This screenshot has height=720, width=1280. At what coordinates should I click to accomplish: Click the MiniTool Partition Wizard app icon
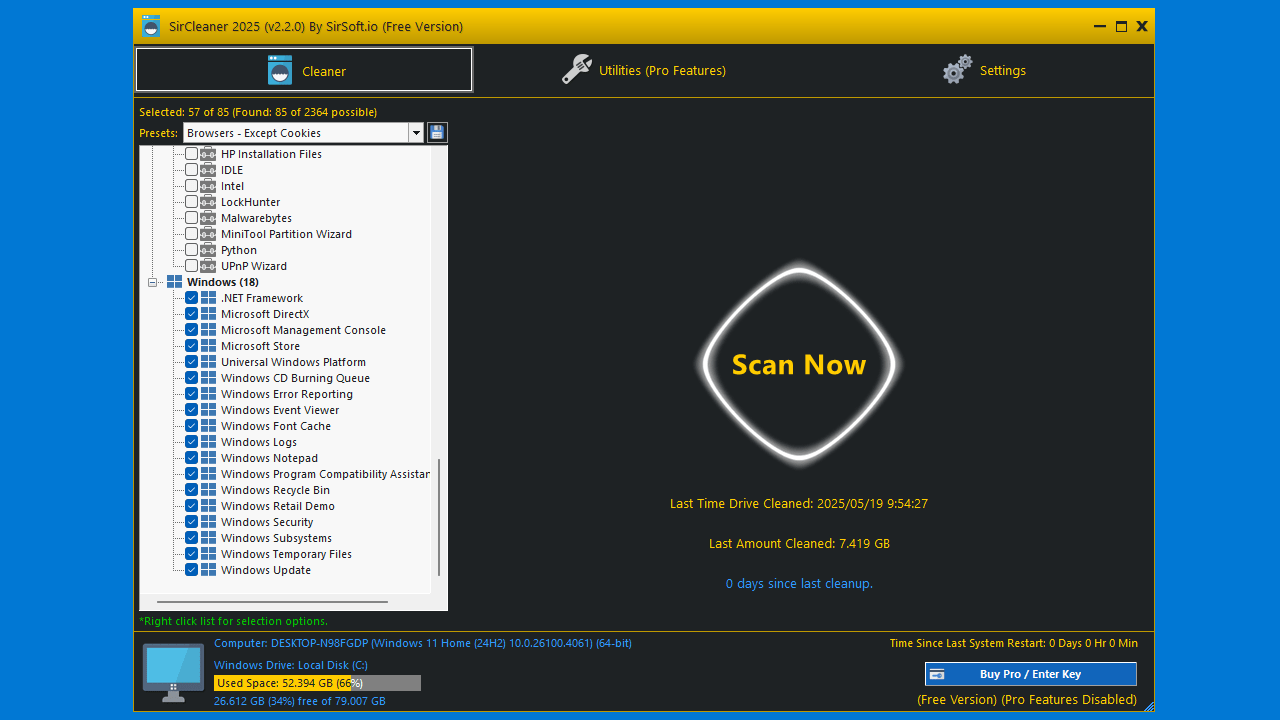208,234
